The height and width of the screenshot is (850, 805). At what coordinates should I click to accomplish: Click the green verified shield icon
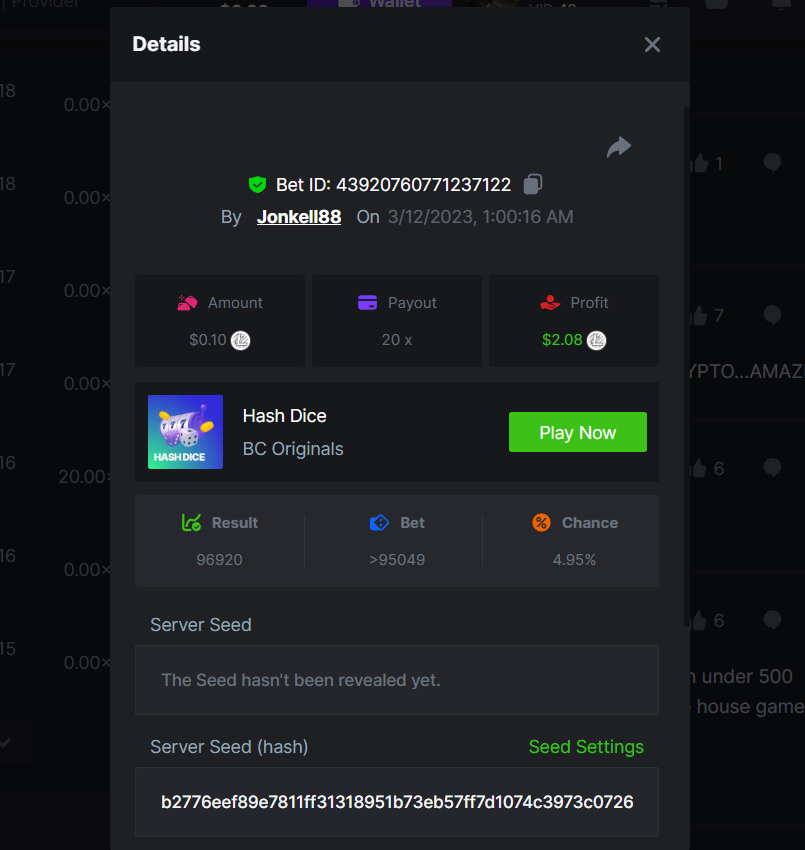click(258, 185)
